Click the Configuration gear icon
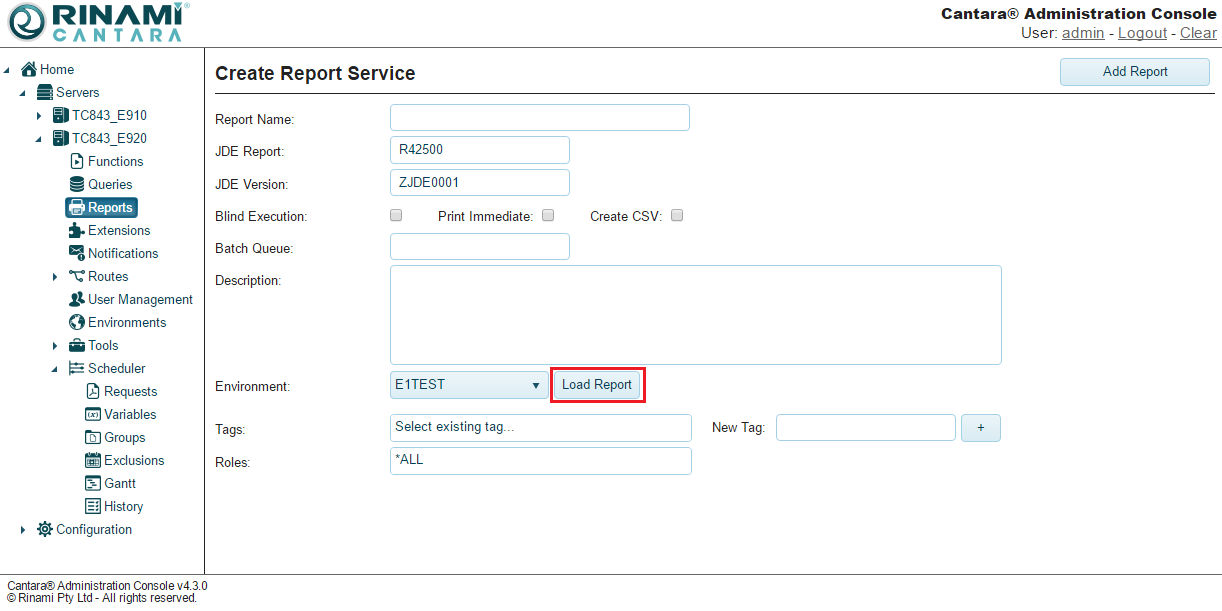 45,529
